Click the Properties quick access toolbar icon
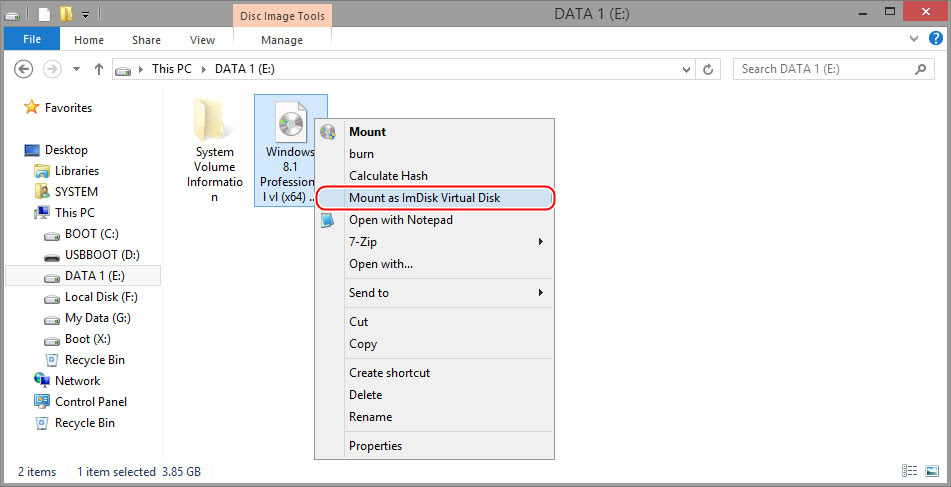This screenshot has height=487, width=951. pyautogui.click(x=44, y=13)
